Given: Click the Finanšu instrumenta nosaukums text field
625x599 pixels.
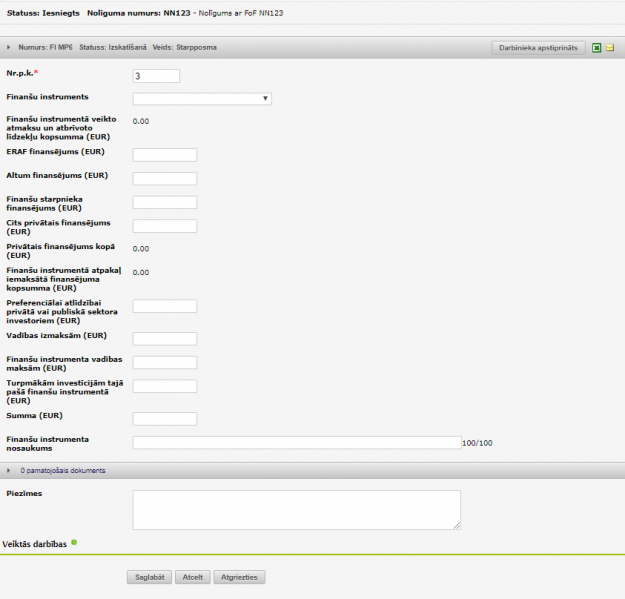Looking at the screenshot, I should coord(296,443).
